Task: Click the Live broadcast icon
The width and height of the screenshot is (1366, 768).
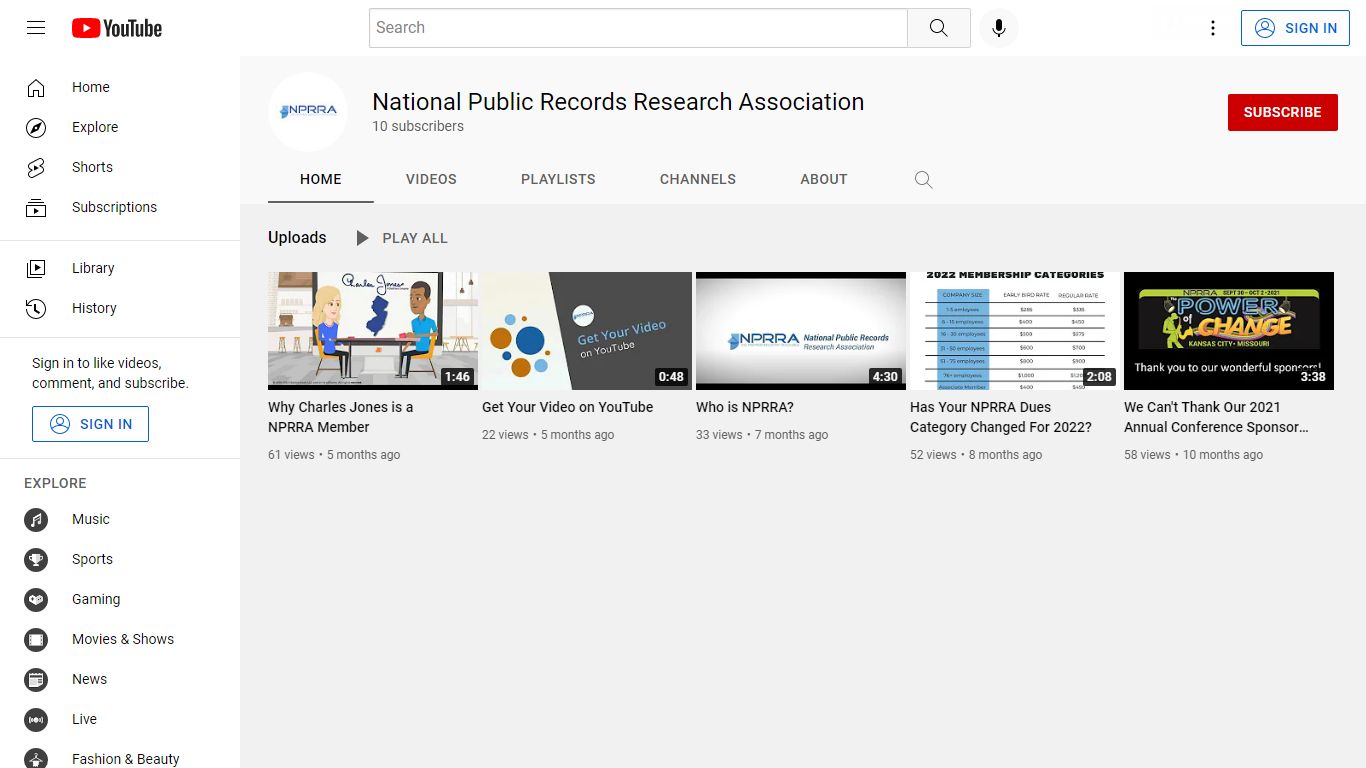Action: [x=36, y=719]
